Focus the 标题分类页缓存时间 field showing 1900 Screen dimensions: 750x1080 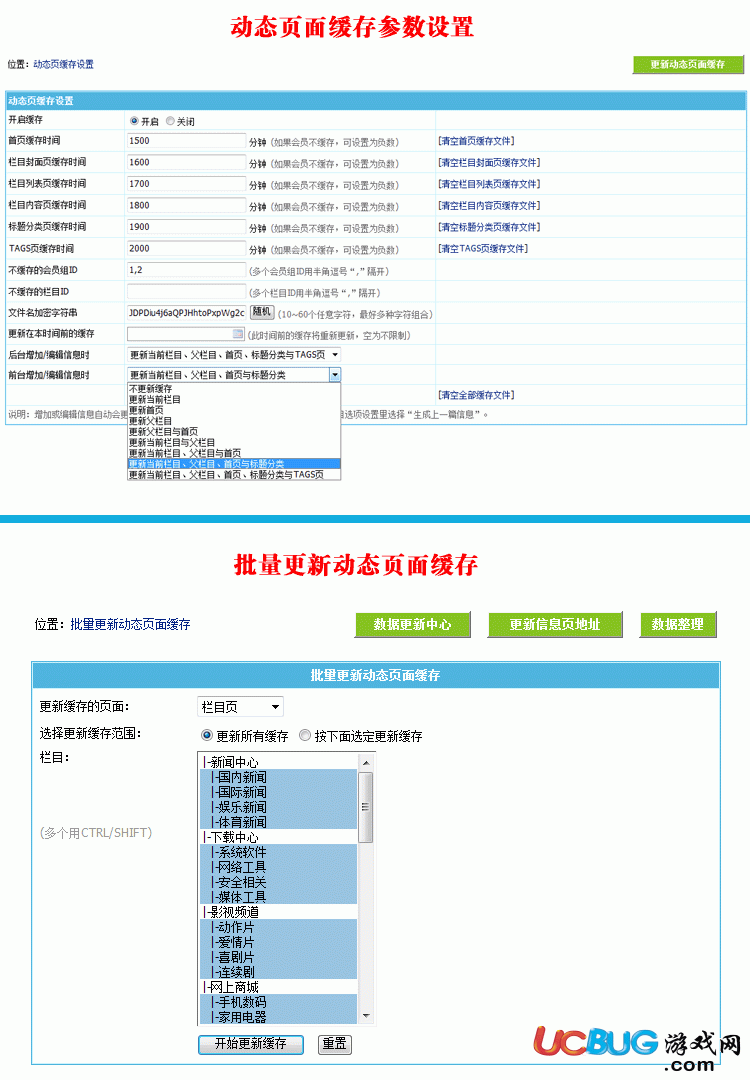point(186,227)
